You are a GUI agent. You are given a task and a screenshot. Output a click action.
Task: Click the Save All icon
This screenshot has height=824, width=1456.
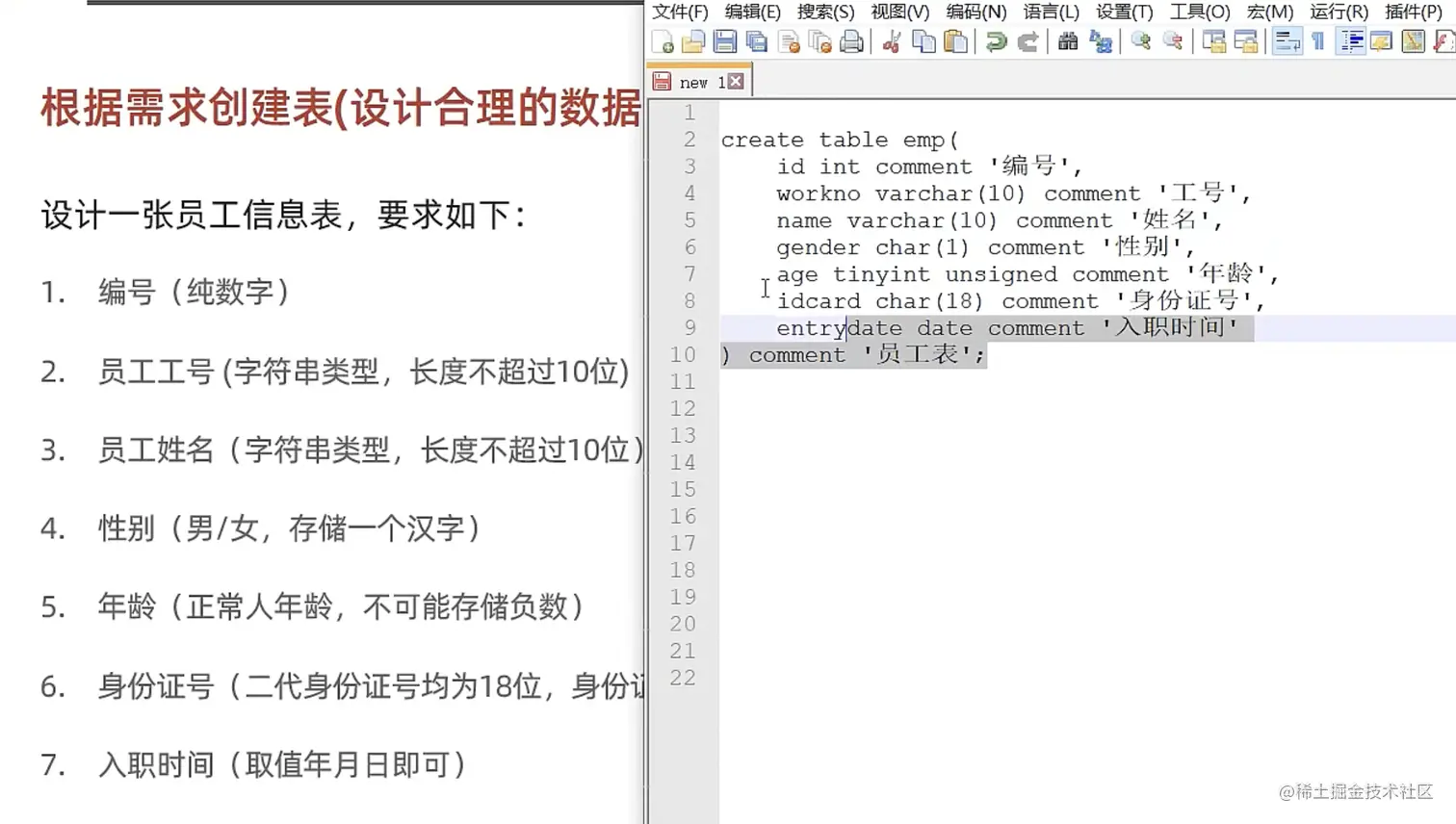[757, 41]
